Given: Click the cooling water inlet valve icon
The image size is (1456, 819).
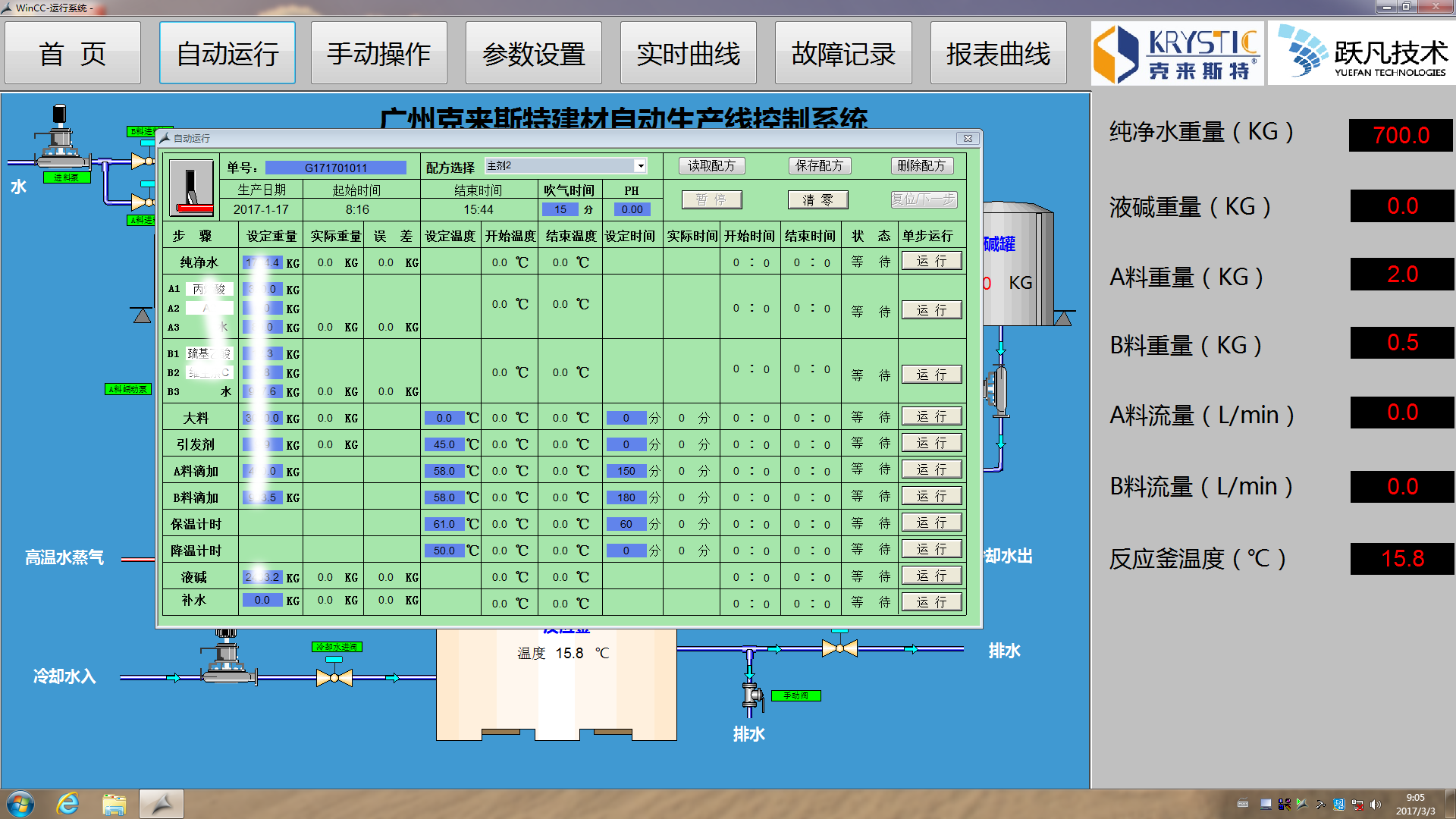Looking at the screenshot, I should 334,677.
